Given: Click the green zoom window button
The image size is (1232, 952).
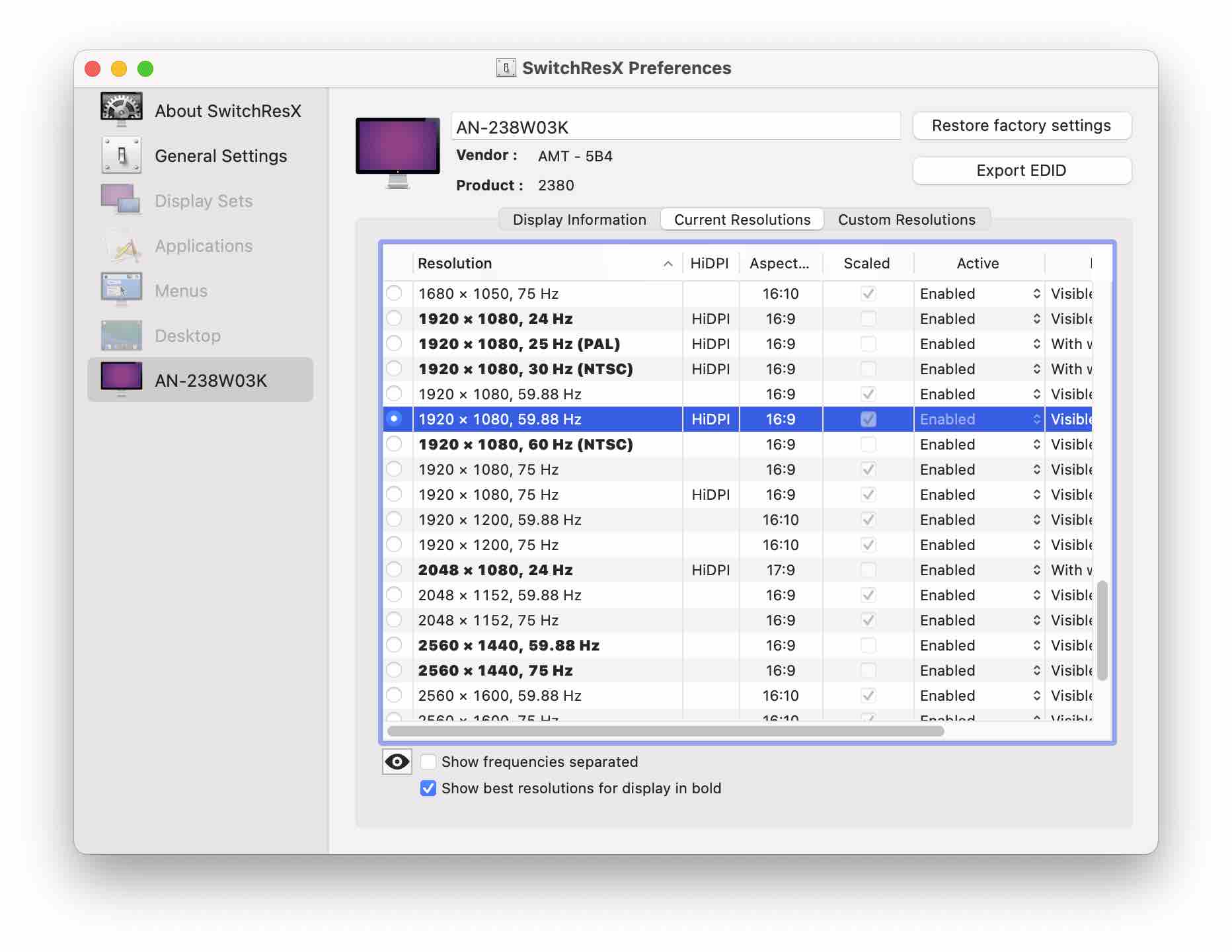Looking at the screenshot, I should coord(145,68).
